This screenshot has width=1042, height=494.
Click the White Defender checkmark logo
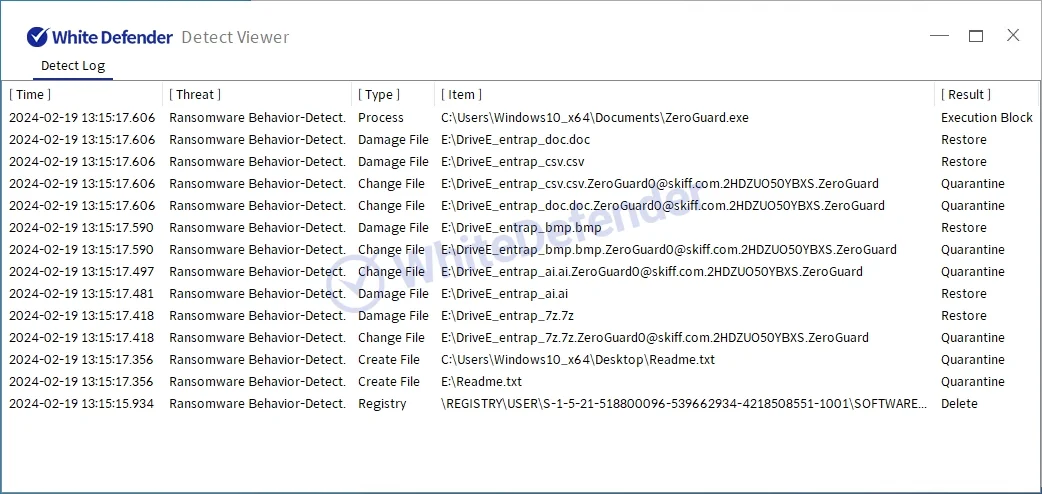point(38,37)
